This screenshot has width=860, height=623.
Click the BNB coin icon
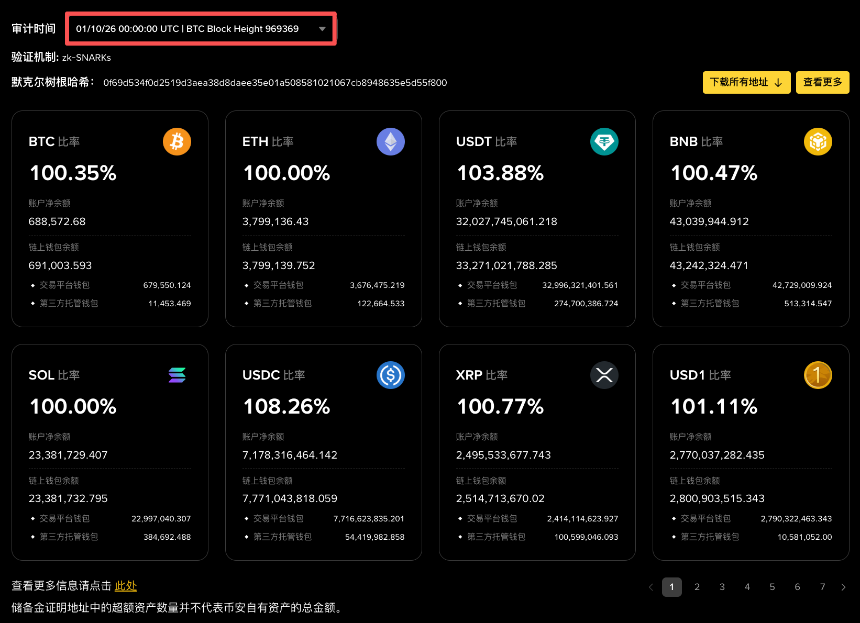(818, 141)
